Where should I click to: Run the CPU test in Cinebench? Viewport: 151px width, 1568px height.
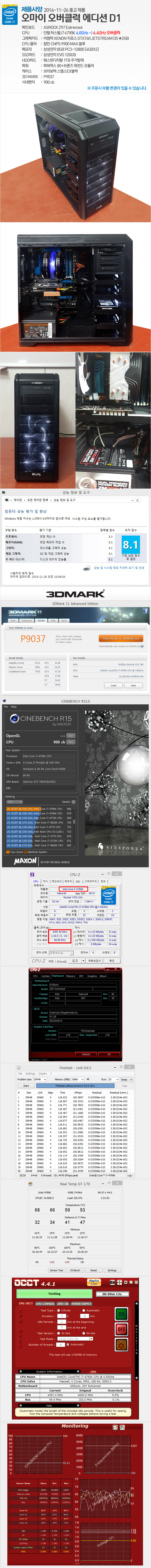coord(71,742)
